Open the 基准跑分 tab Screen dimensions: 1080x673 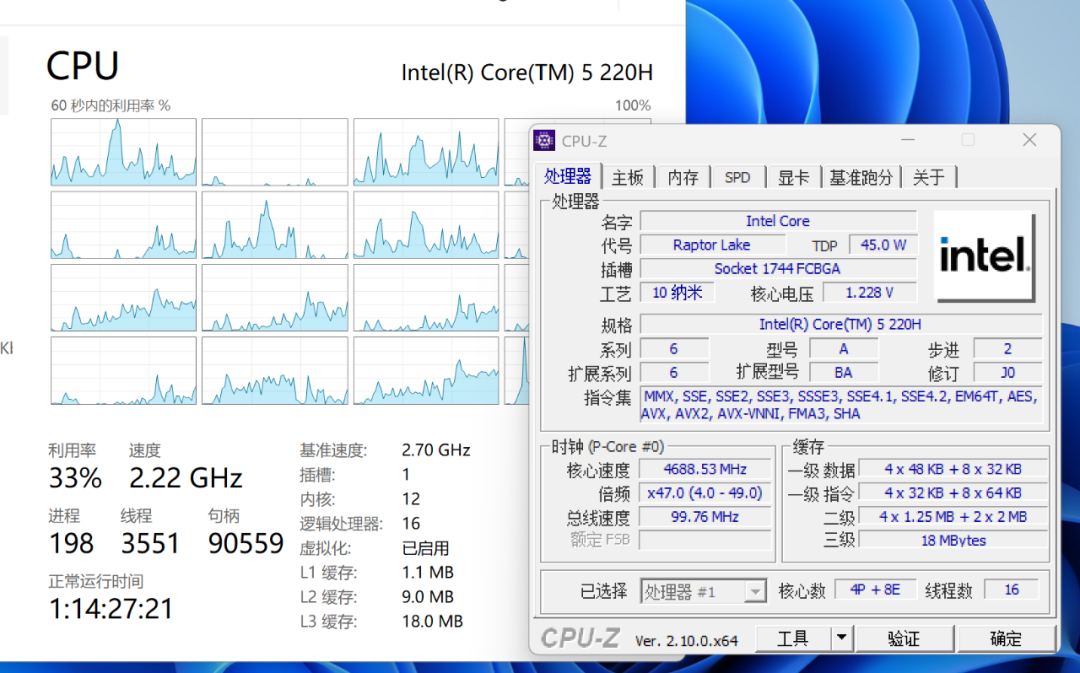point(860,178)
